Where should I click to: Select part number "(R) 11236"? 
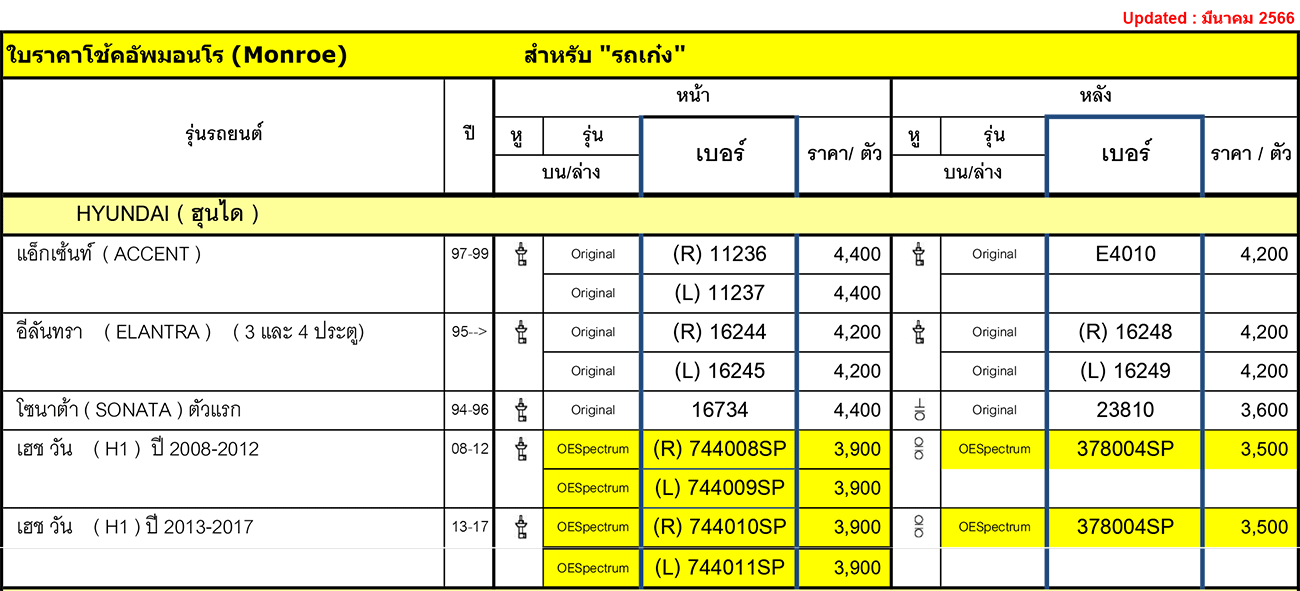(720, 254)
